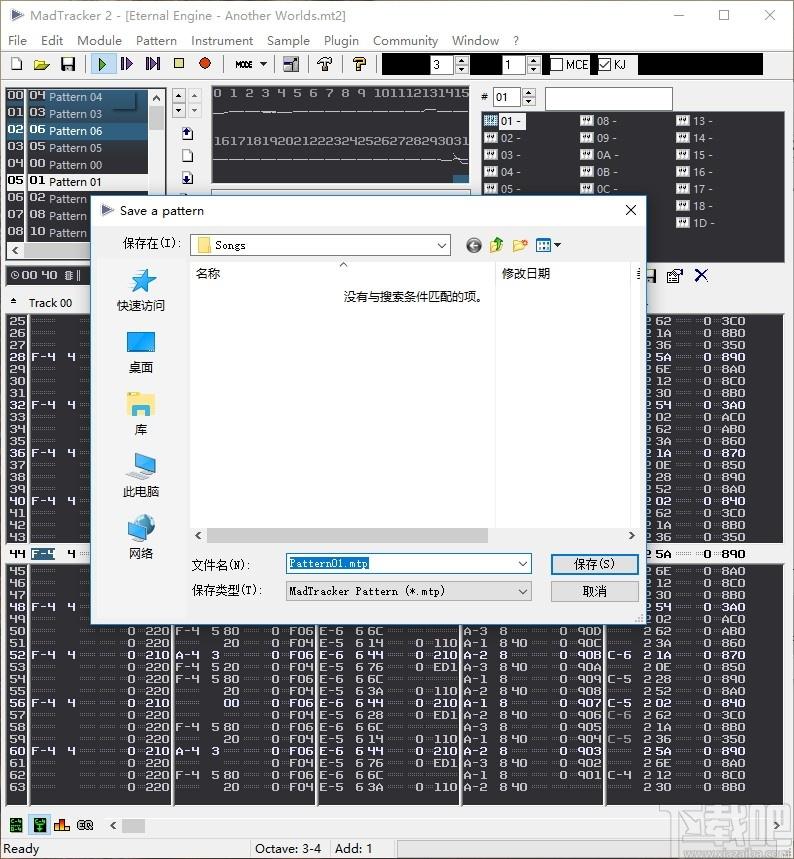Screen dimensions: 794x859
Task: Click the white hammer tool icon
Action: pos(325,64)
